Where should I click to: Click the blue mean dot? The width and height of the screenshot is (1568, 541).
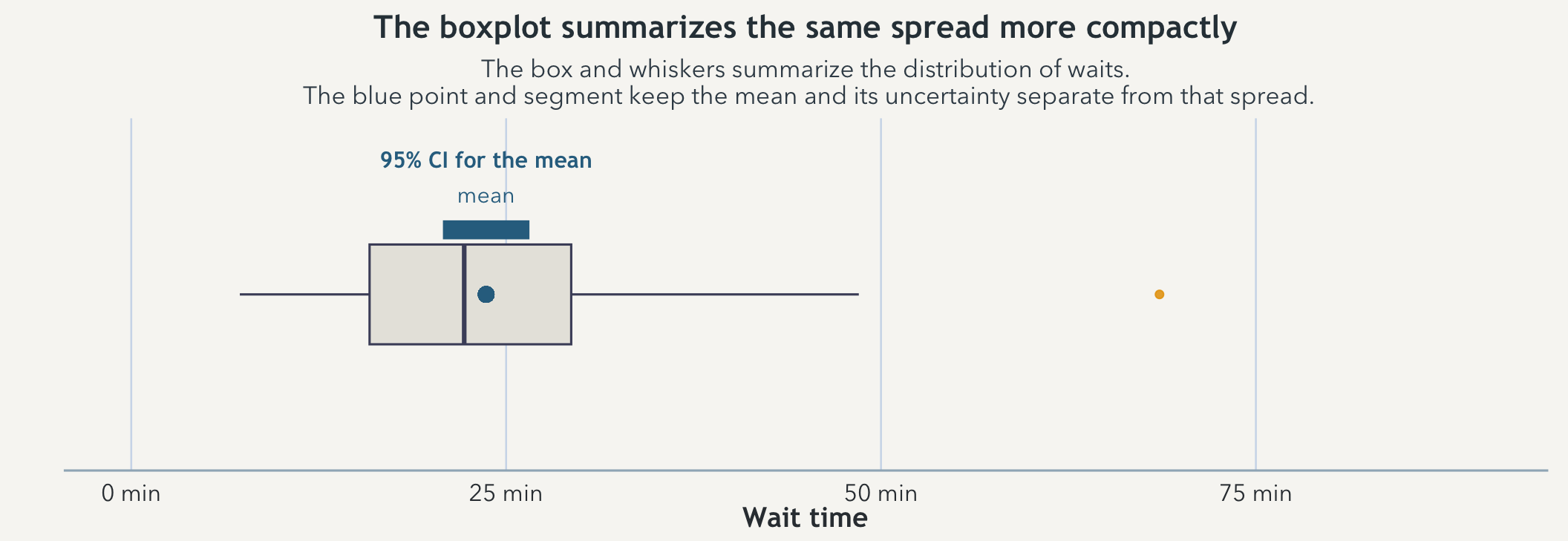[486, 295]
